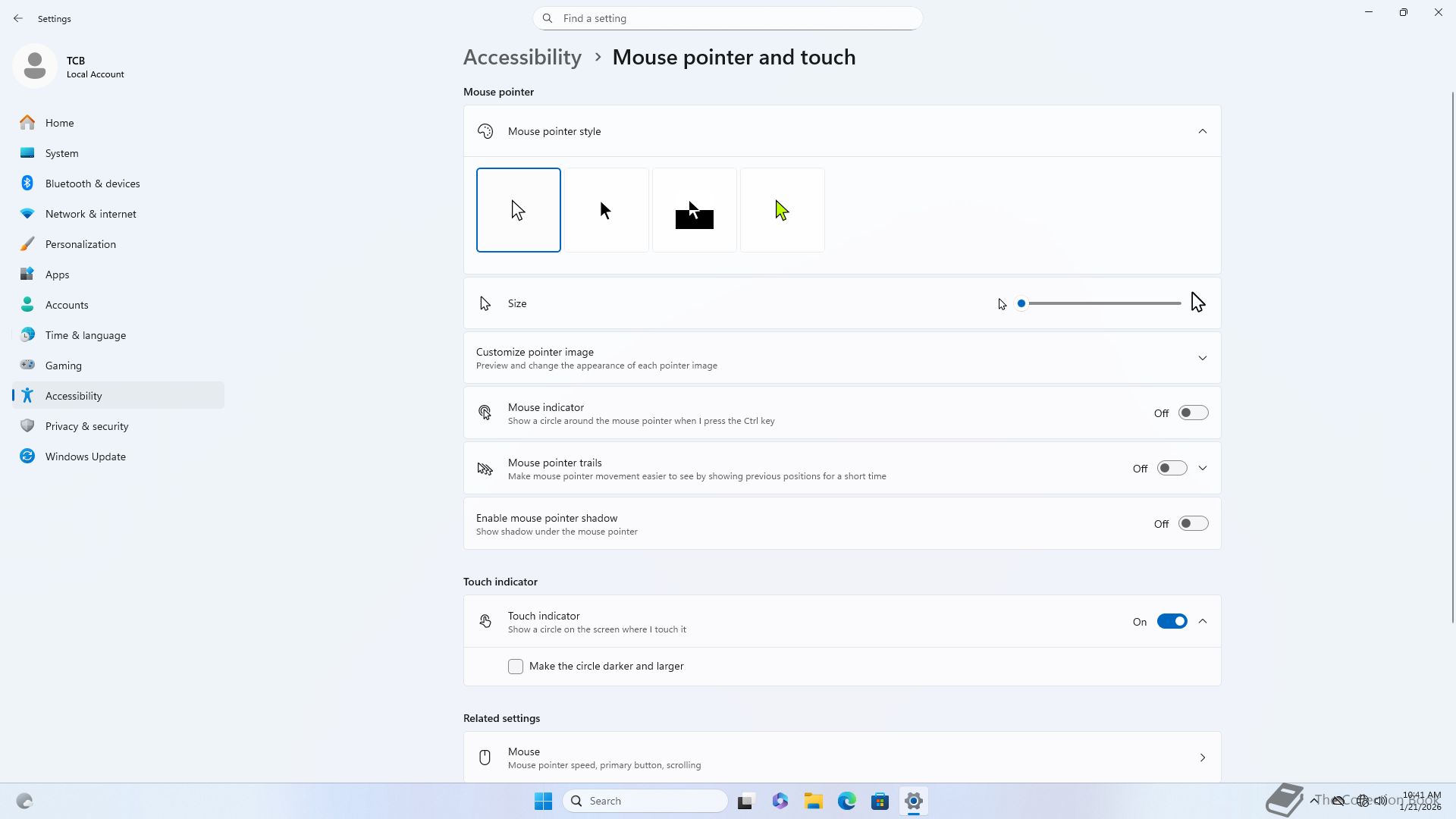Viewport: 1456px width, 819px height.
Task: Open File Explorer from the taskbar
Action: pos(813,801)
